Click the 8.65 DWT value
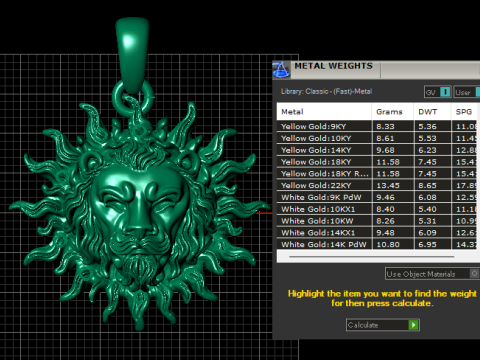Image resolution: width=480 pixels, height=360 pixels. pos(427,185)
